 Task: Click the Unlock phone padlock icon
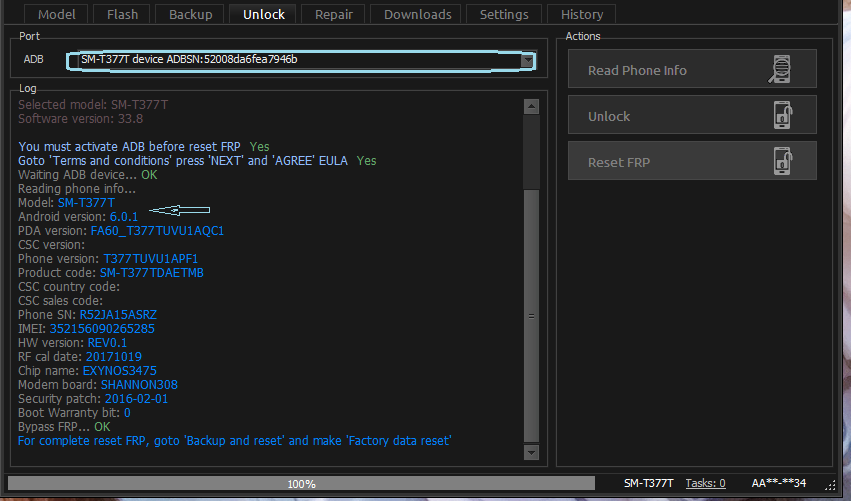[x=783, y=115]
